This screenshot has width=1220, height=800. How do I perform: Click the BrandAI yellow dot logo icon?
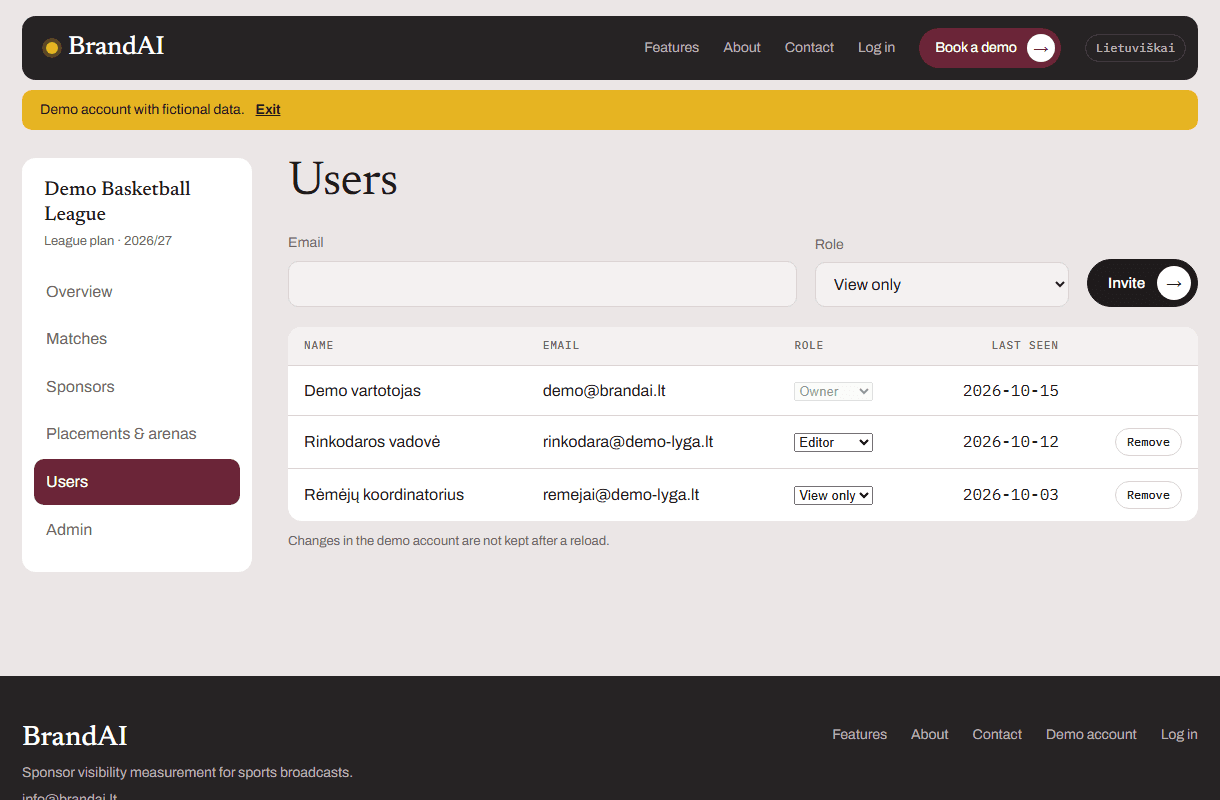[52, 48]
